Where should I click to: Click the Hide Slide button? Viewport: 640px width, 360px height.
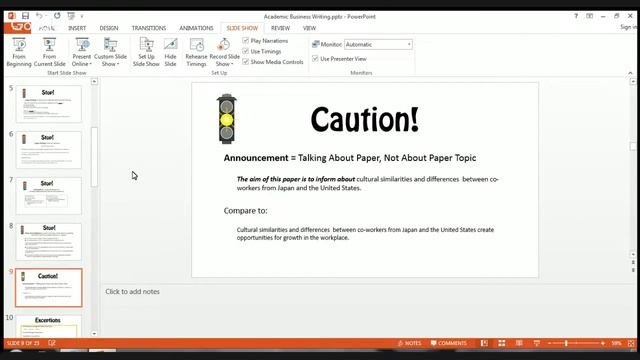pyautogui.click(x=170, y=52)
